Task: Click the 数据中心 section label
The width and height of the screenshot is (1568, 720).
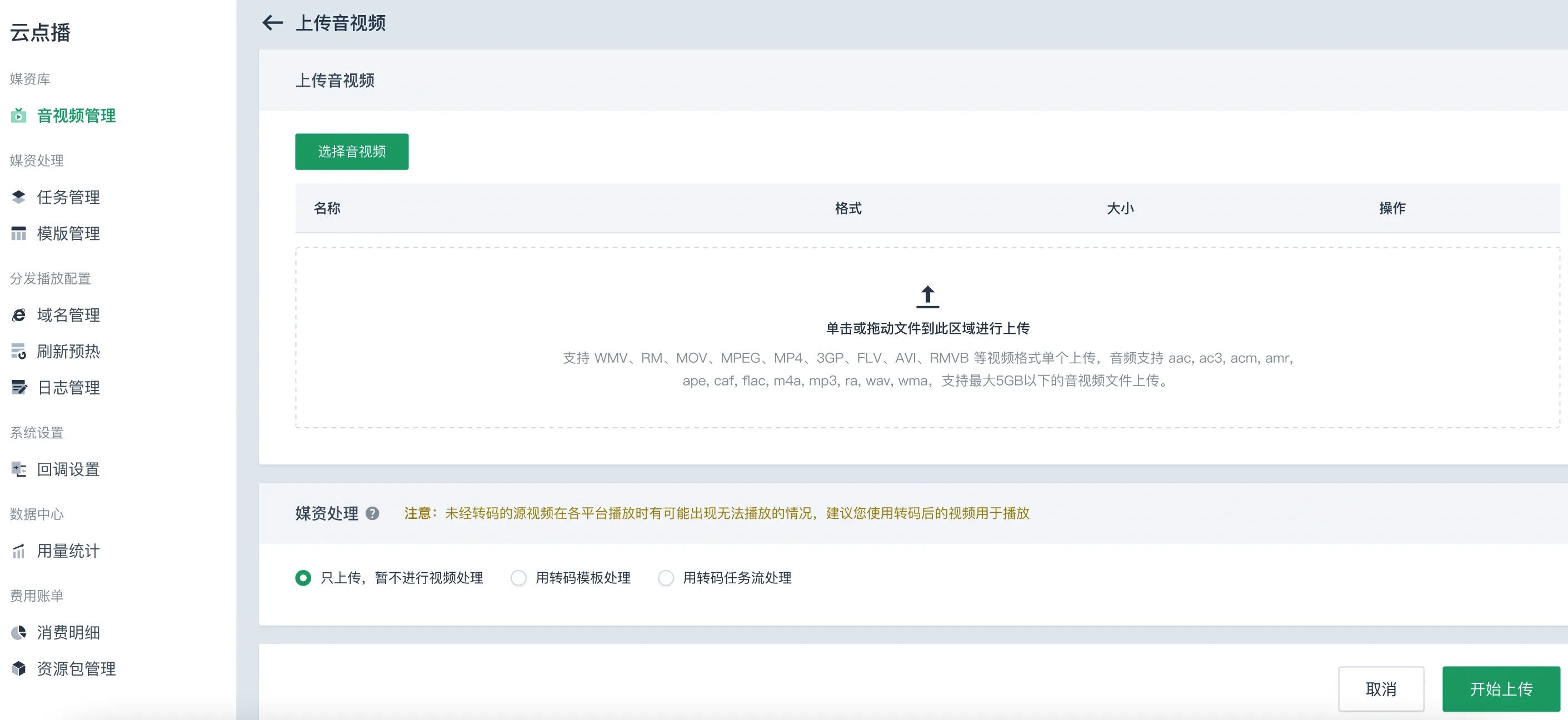Action: tap(37, 514)
